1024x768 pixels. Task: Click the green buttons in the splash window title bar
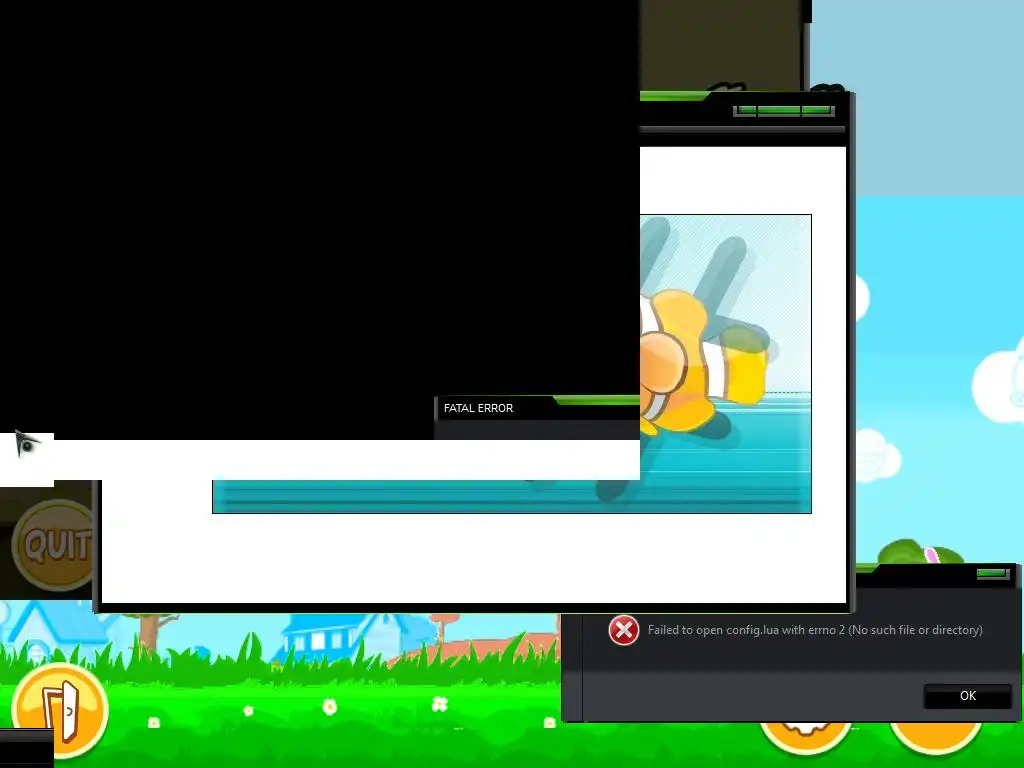click(784, 110)
